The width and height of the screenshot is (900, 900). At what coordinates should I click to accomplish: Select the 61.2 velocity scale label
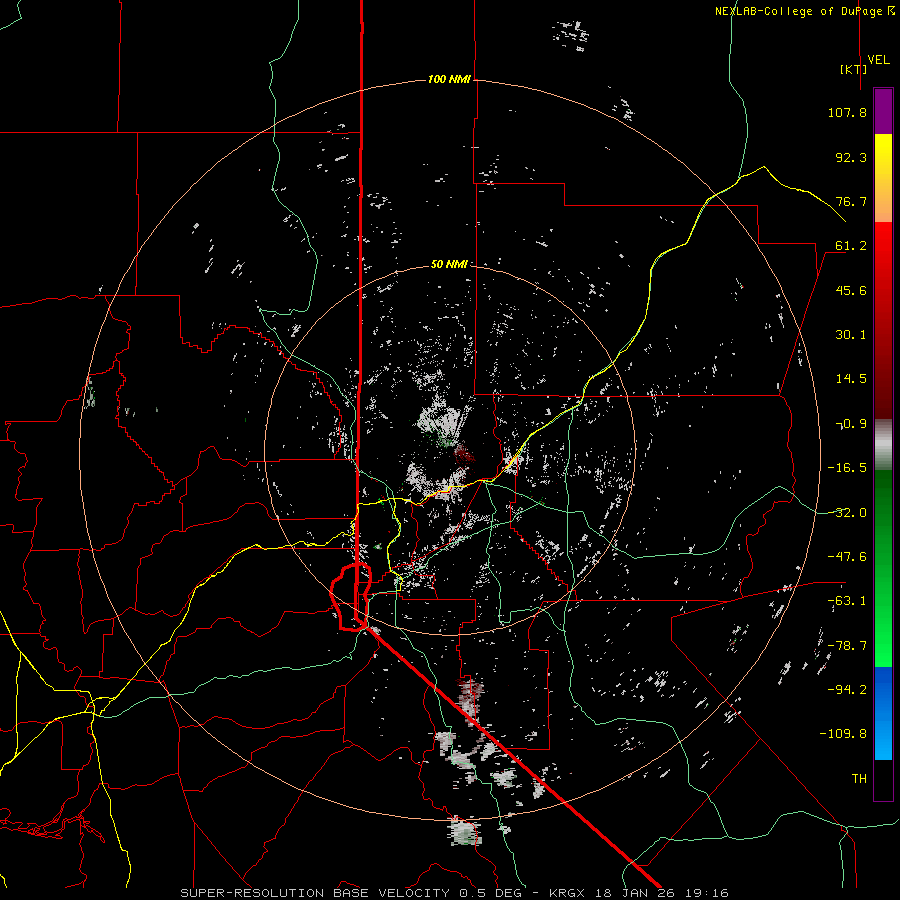pyautogui.click(x=851, y=246)
